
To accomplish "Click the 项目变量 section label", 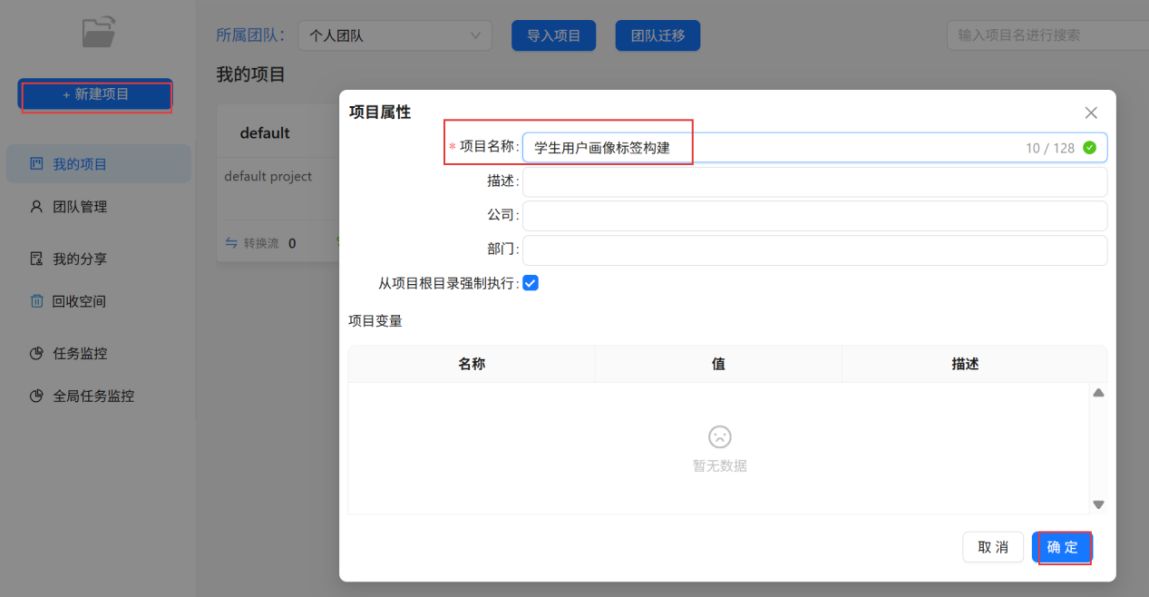I will click(x=375, y=321).
